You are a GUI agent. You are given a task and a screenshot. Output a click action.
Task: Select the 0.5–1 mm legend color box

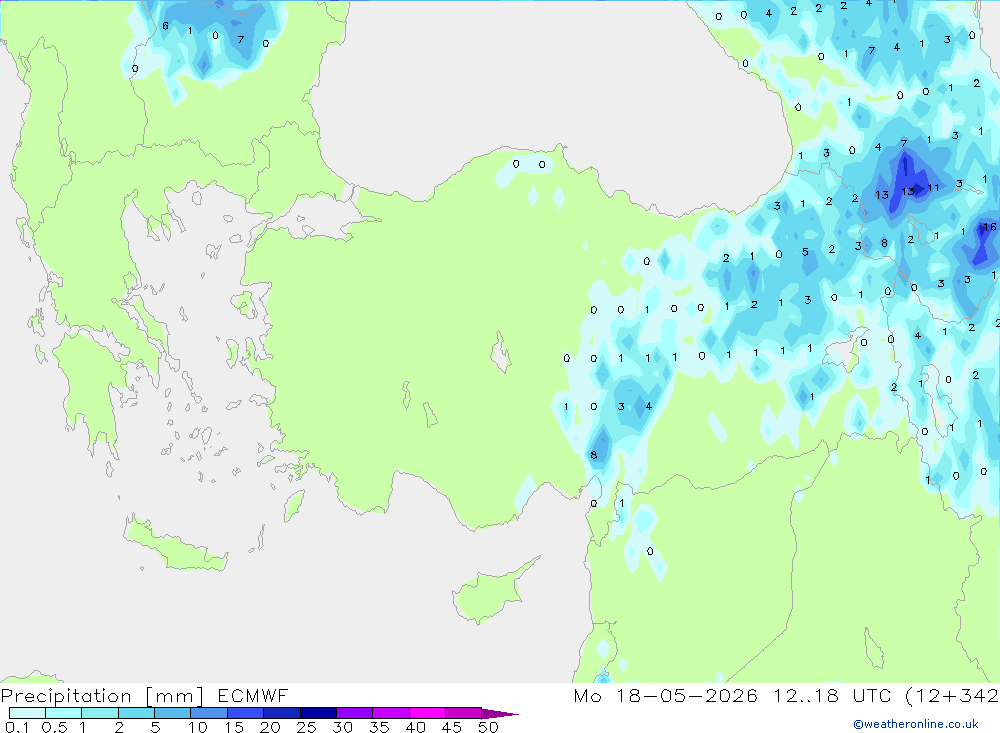point(64,713)
